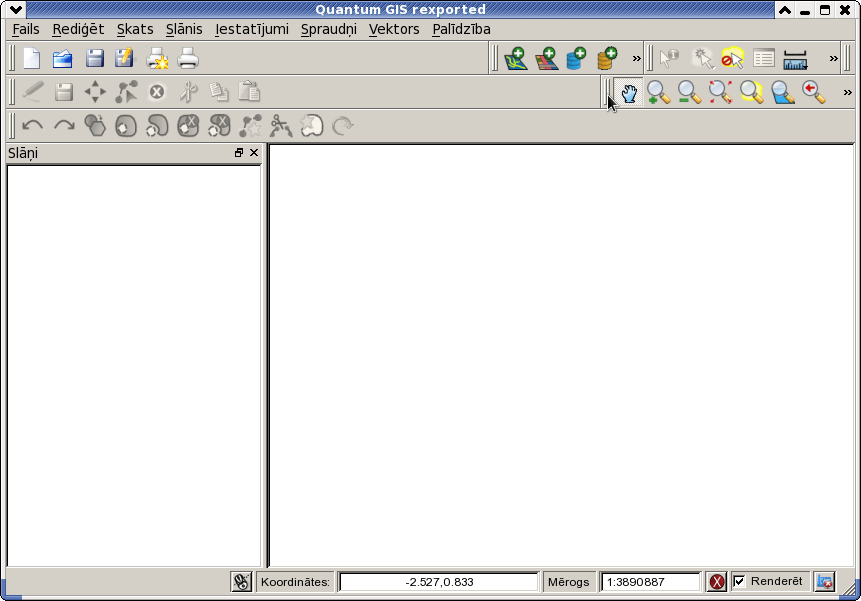
Task: Toggle editing pencil icon
Action: pos(32,92)
